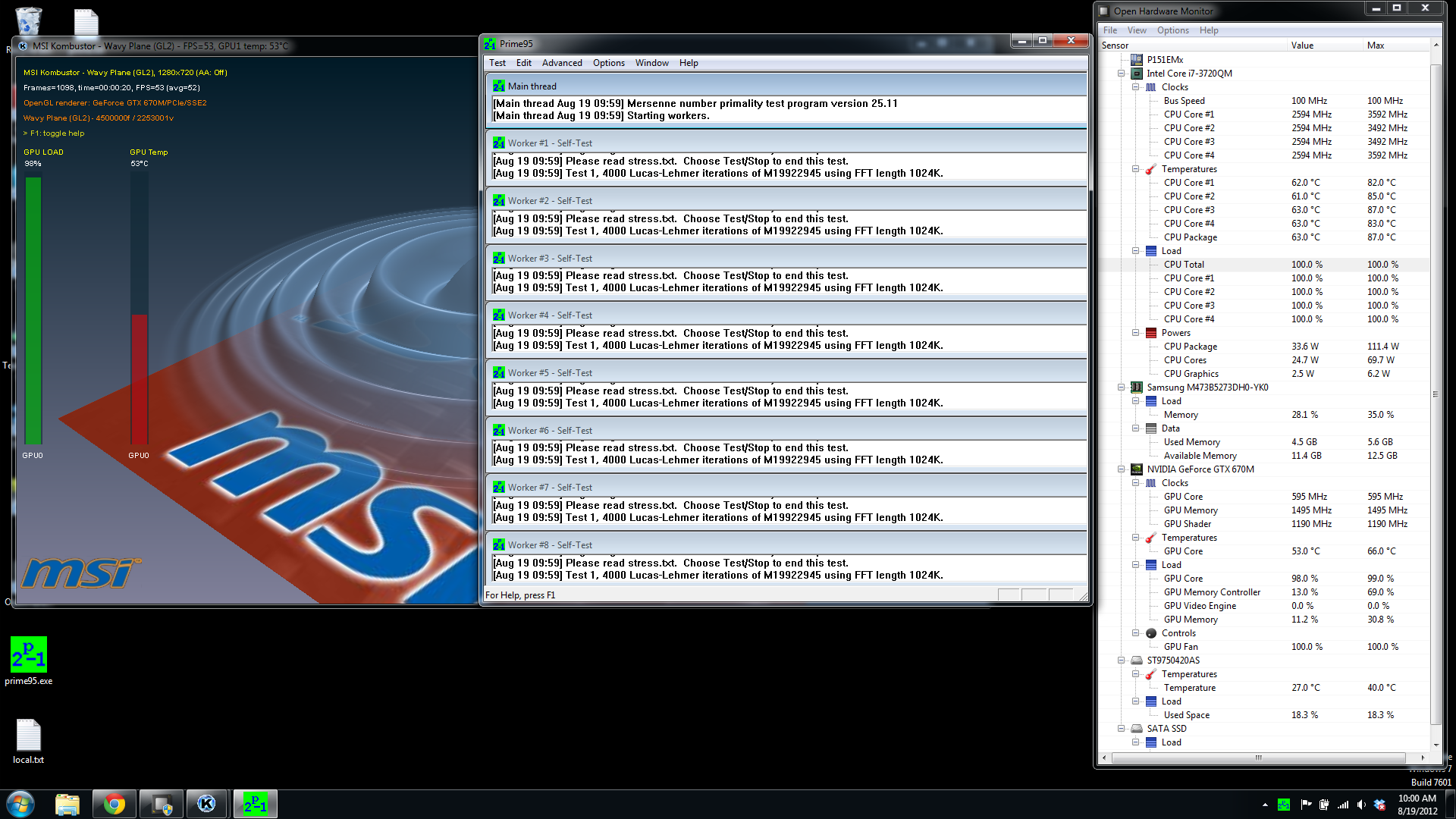Image resolution: width=1456 pixels, height=819 pixels.
Task: Collapse the Intel Core i7-3720QM node
Action: point(1121,74)
